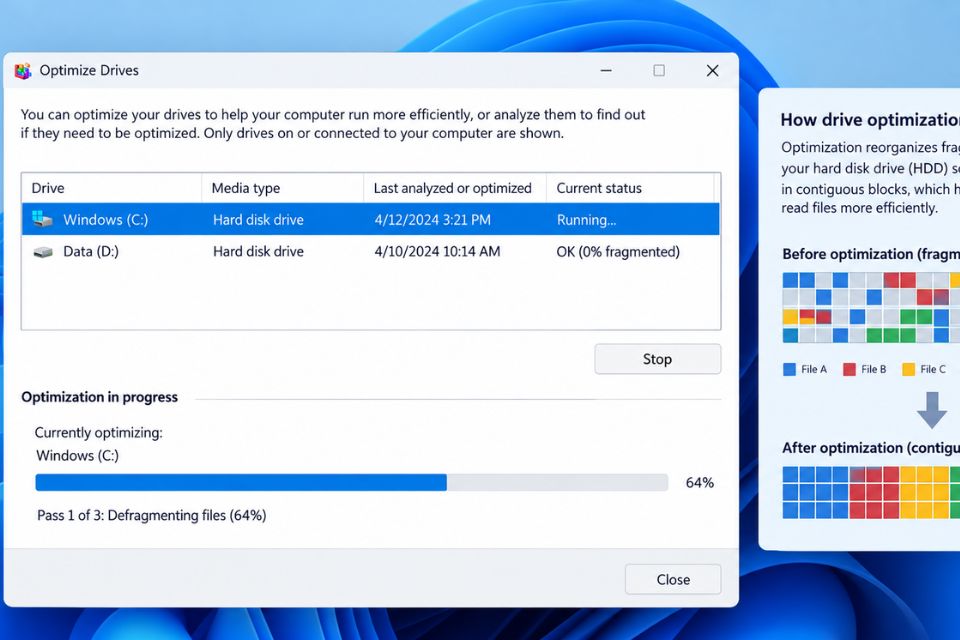Click the After optimization block grid
The height and width of the screenshot is (640, 960).
[871, 492]
